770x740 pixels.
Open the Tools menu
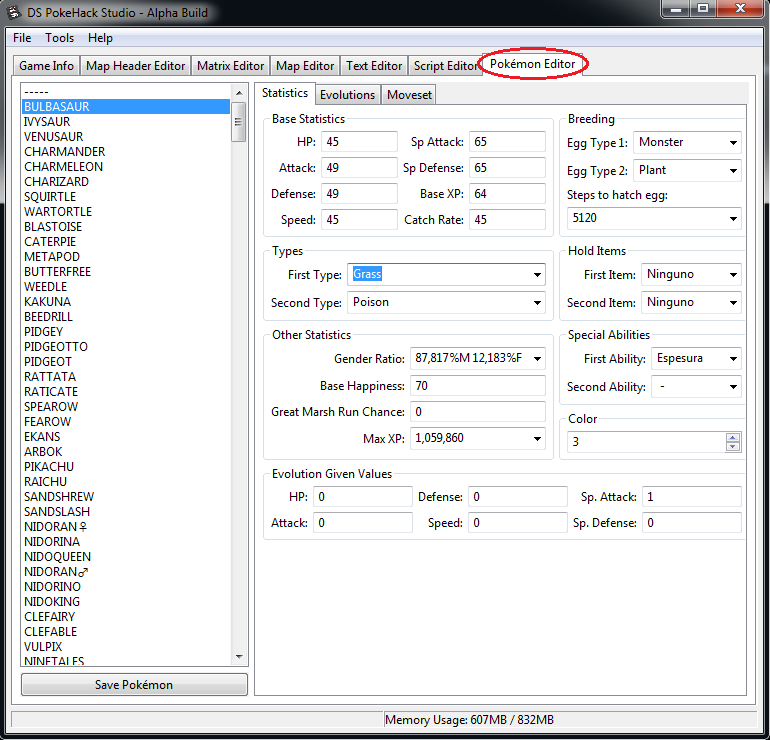coord(59,38)
